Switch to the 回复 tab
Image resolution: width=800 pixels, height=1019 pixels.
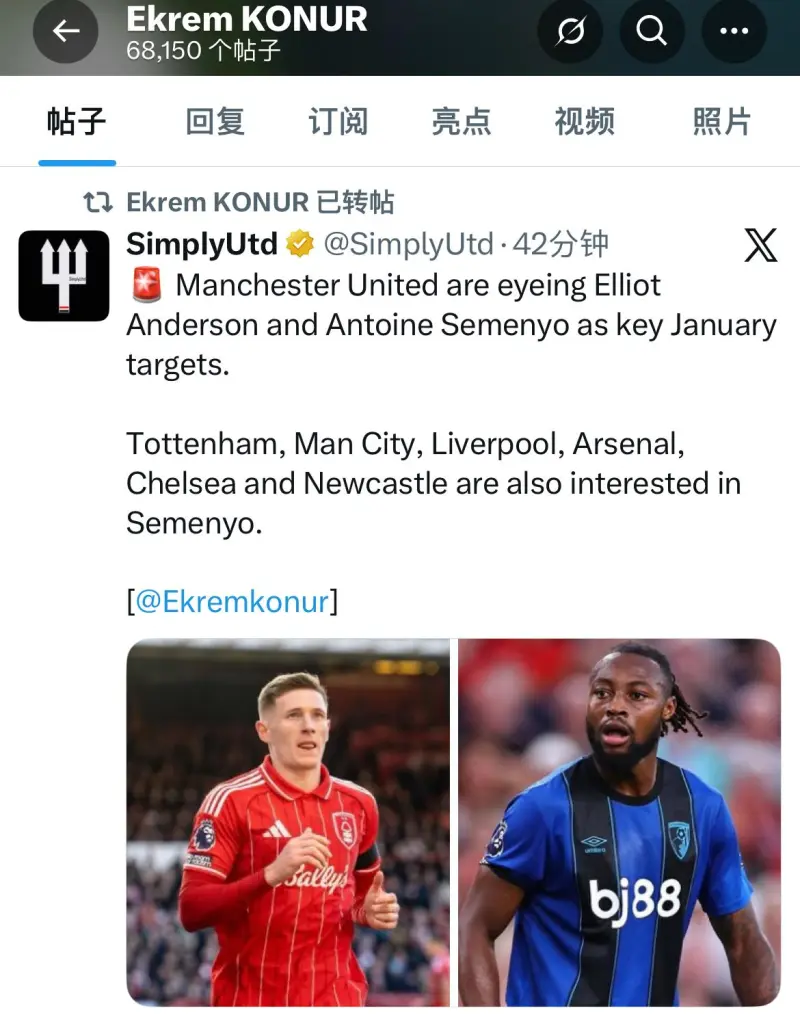(215, 122)
